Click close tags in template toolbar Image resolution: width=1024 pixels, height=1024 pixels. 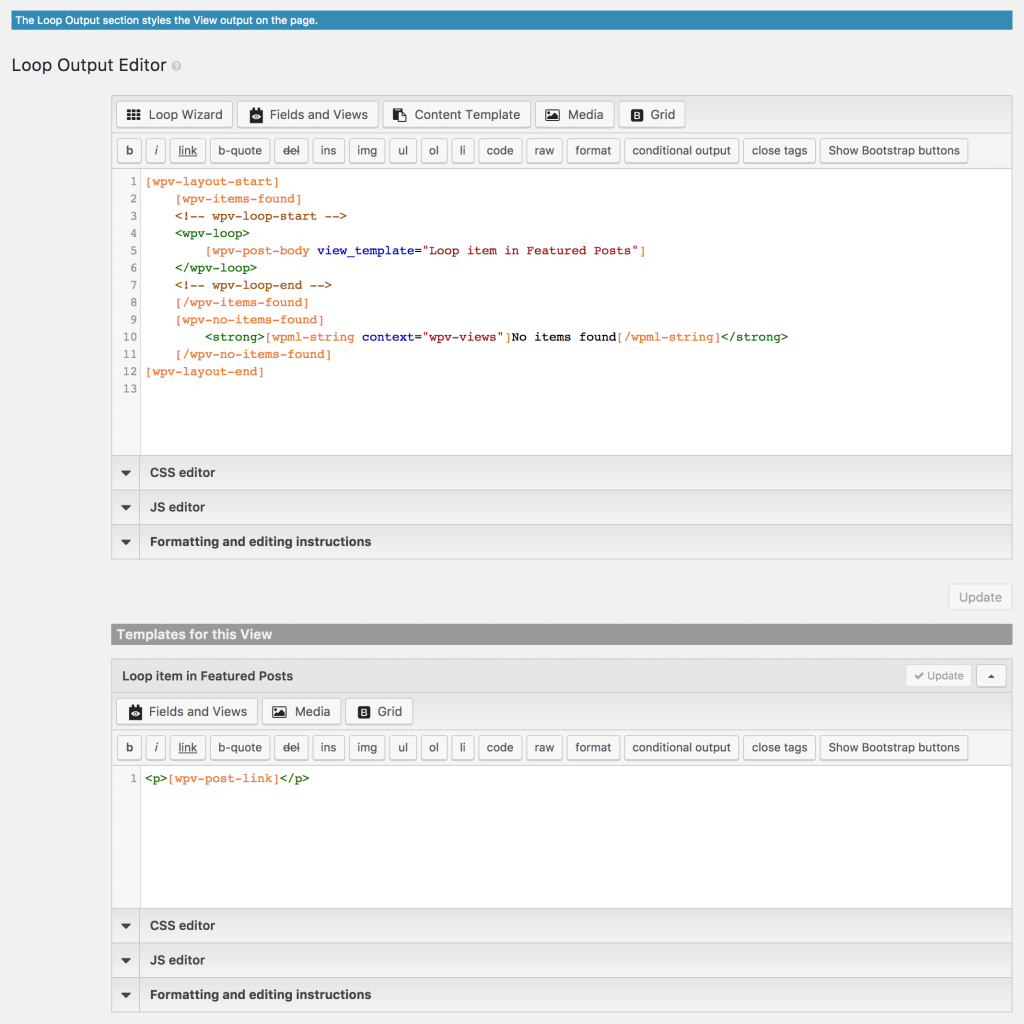pyautogui.click(x=779, y=748)
